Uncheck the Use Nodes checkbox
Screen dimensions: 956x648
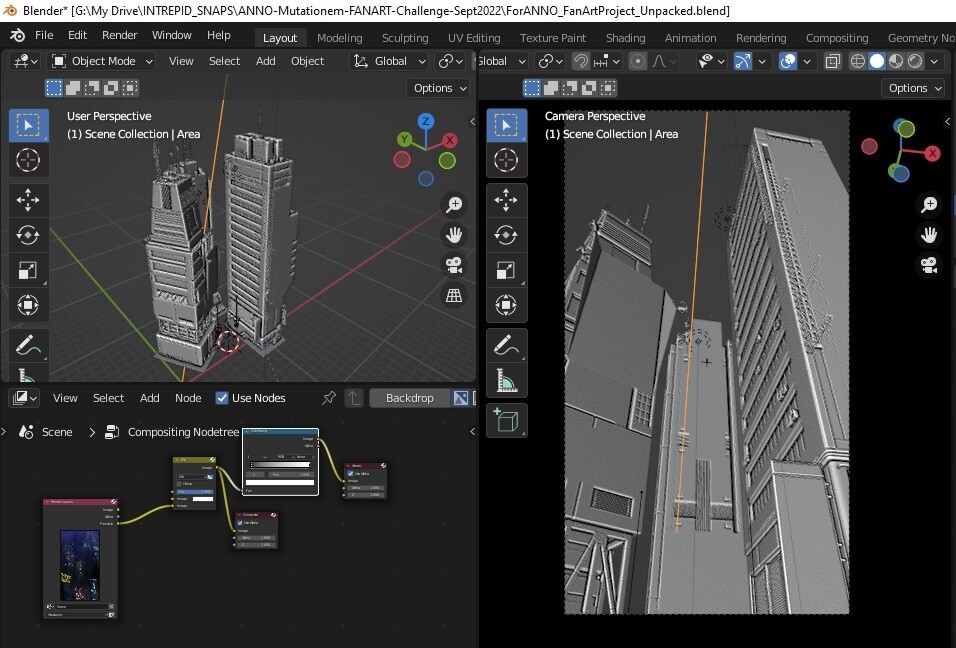click(222, 398)
